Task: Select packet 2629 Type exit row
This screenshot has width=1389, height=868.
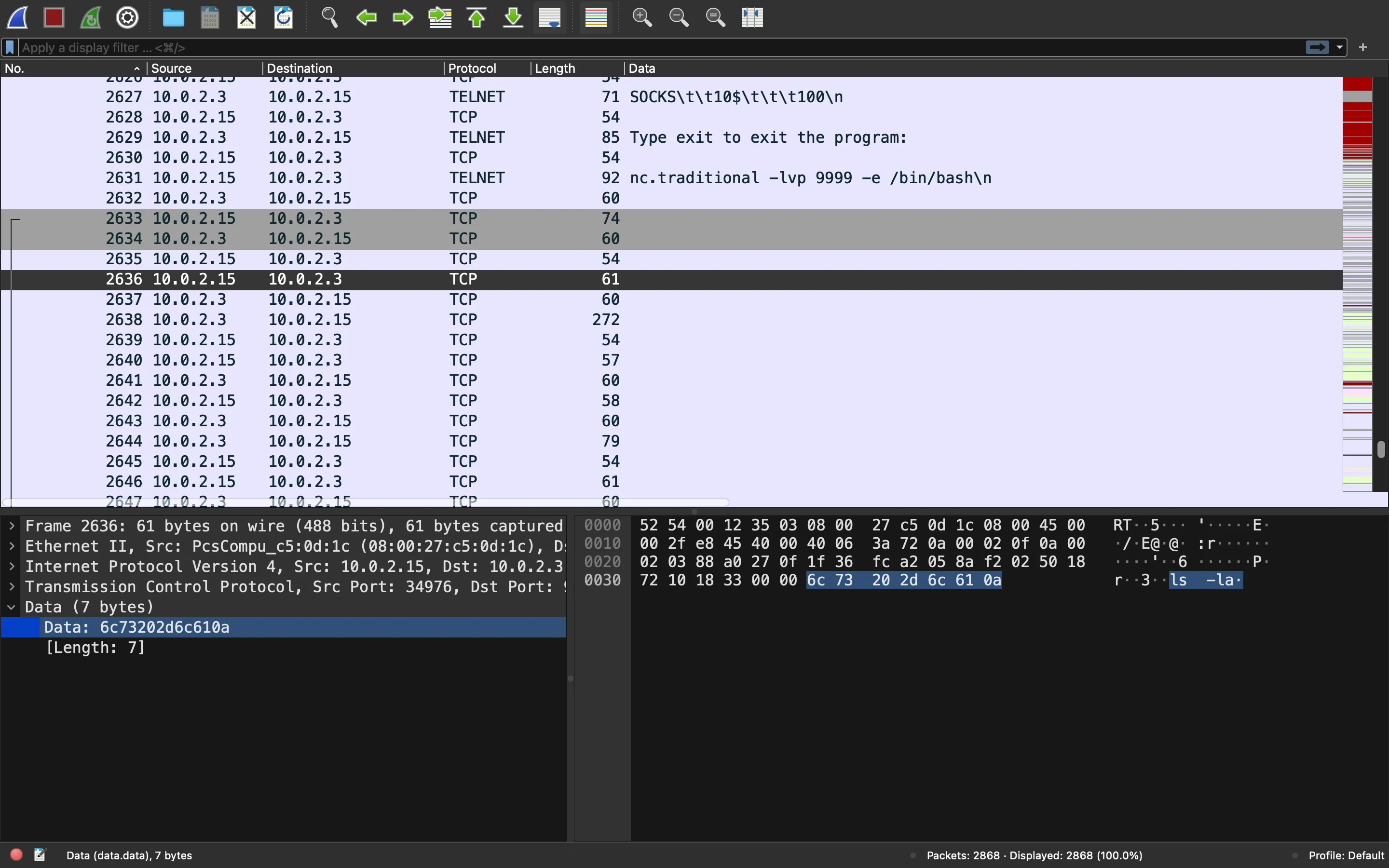Action: point(671,138)
